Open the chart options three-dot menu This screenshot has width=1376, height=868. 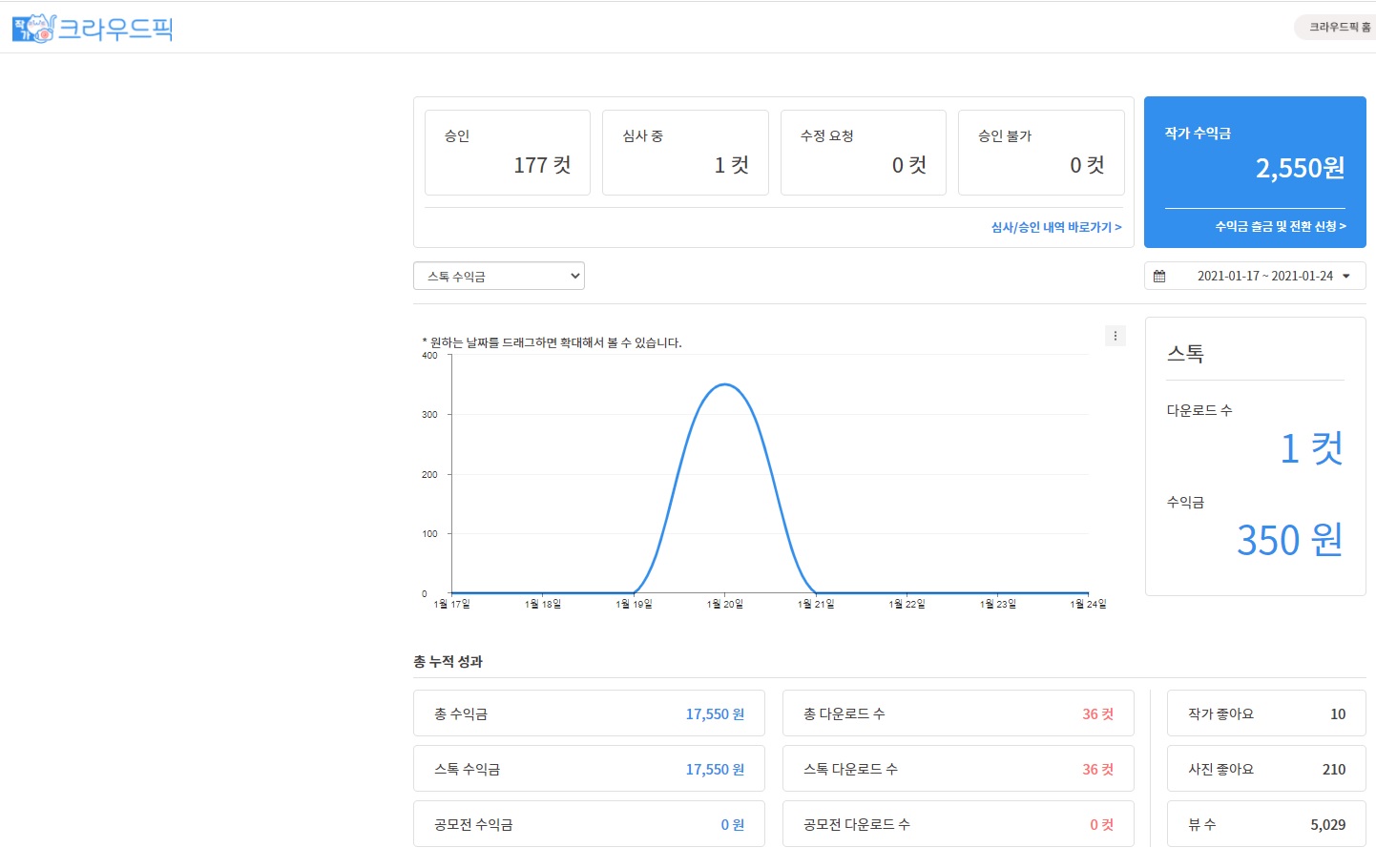coord(1115,336)
